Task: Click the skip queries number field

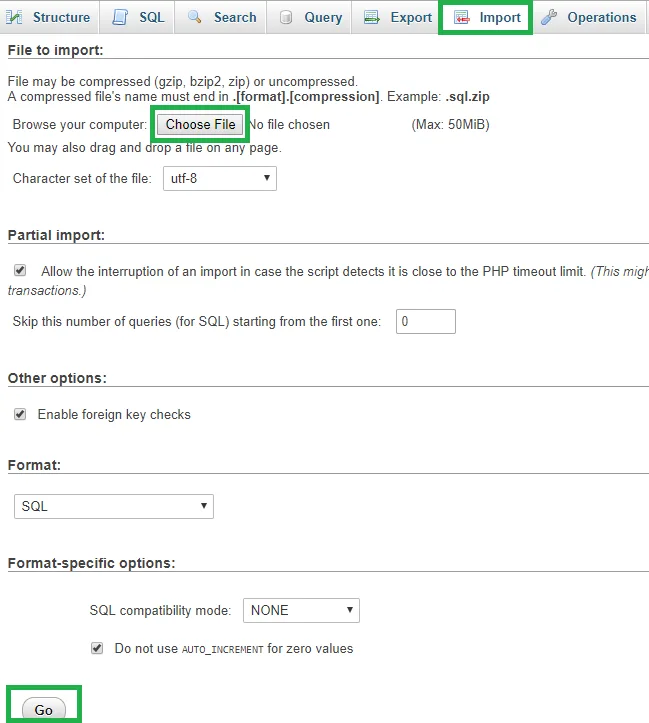Action: [x=425, y=321]
